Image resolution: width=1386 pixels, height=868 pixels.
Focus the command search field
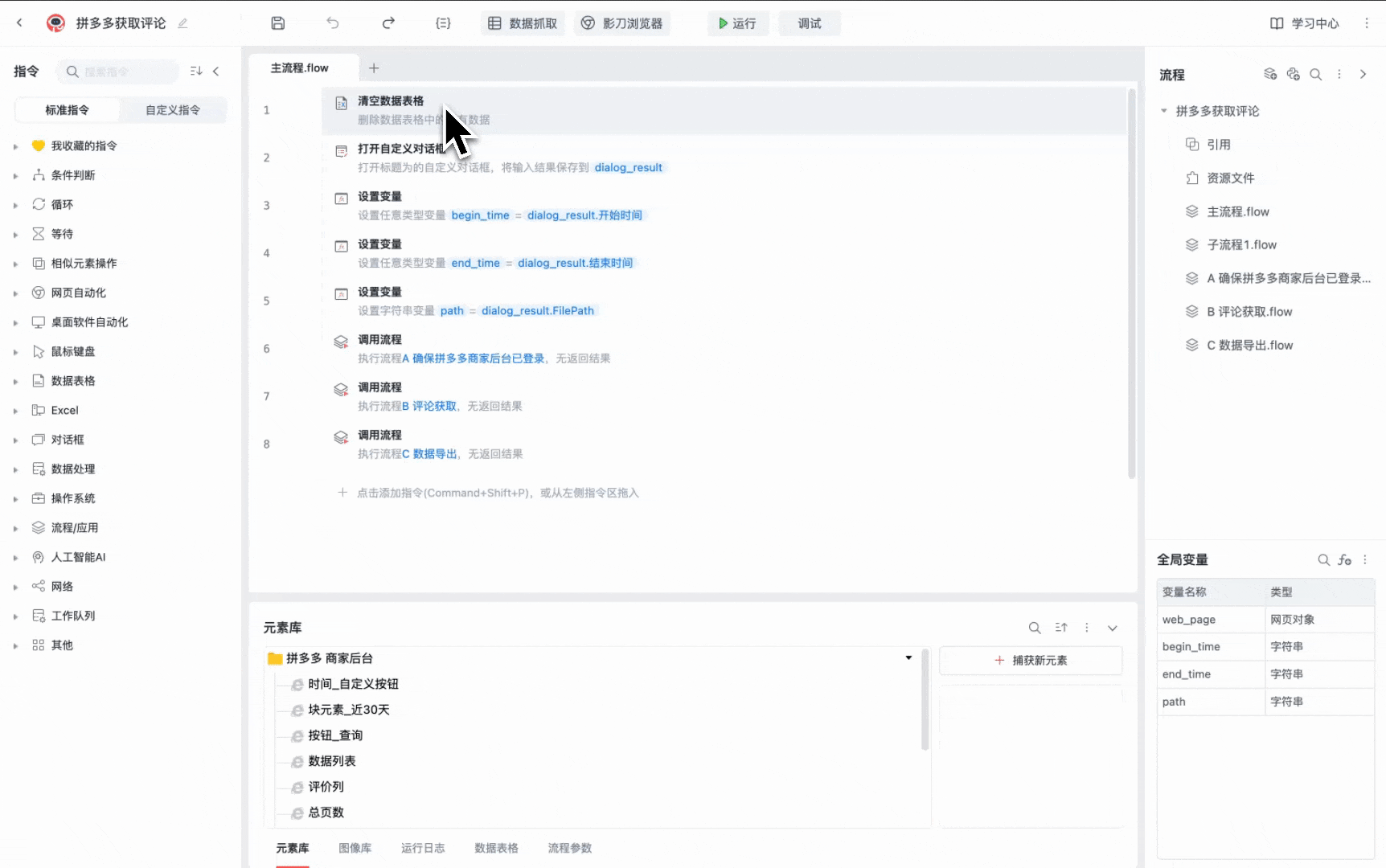pos(118,72)
